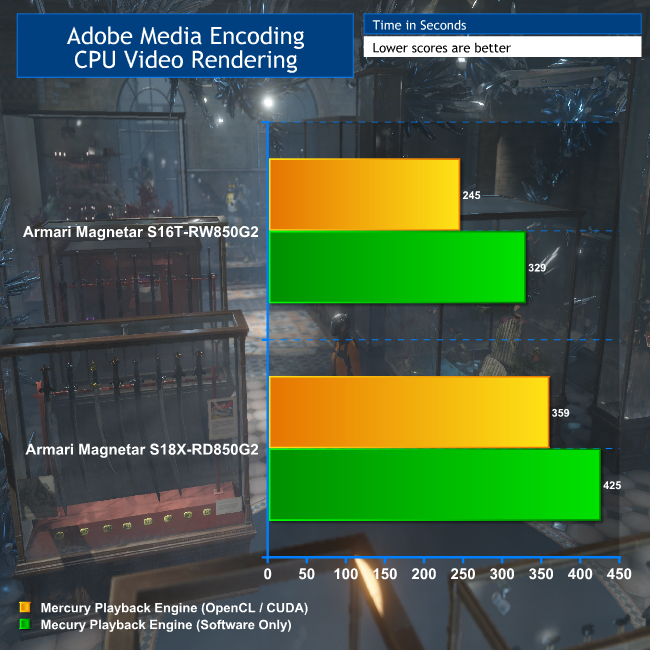Click the axis tick label '100'
650x650 pixels.
pos(346,574)
